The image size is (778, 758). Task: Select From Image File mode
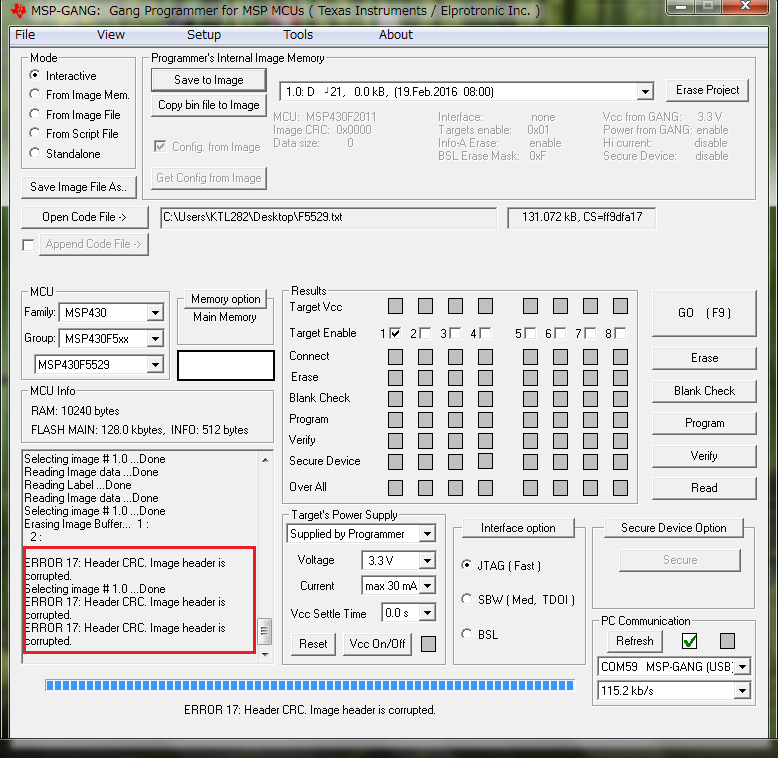pyautogui.click(x=34, y=114)
